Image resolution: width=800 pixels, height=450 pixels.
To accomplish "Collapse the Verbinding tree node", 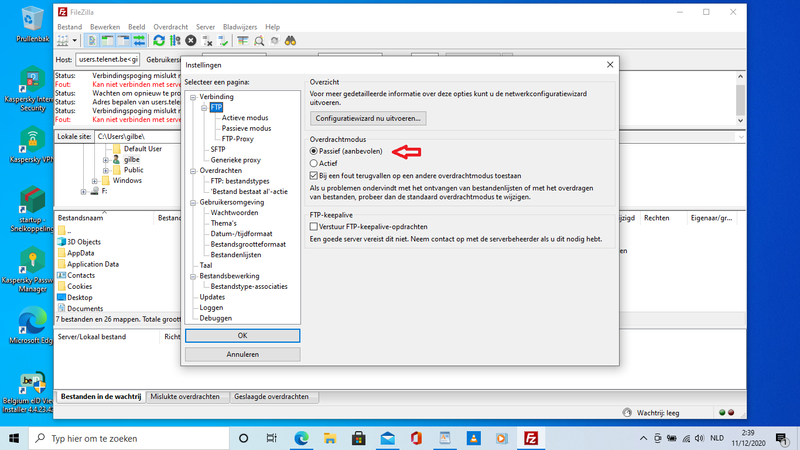I will click(x=193, y=97).
